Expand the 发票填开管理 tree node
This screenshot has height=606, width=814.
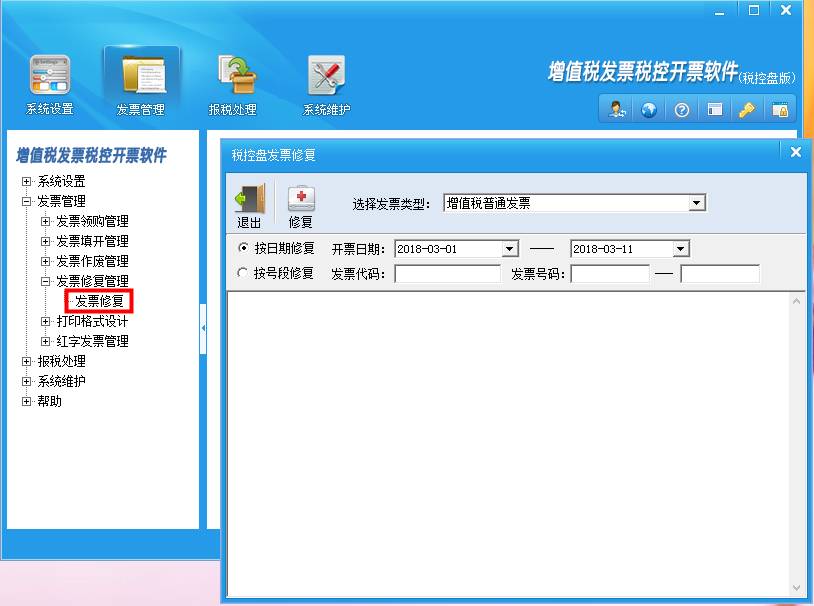pyautogui.click(x=46, y=241)
